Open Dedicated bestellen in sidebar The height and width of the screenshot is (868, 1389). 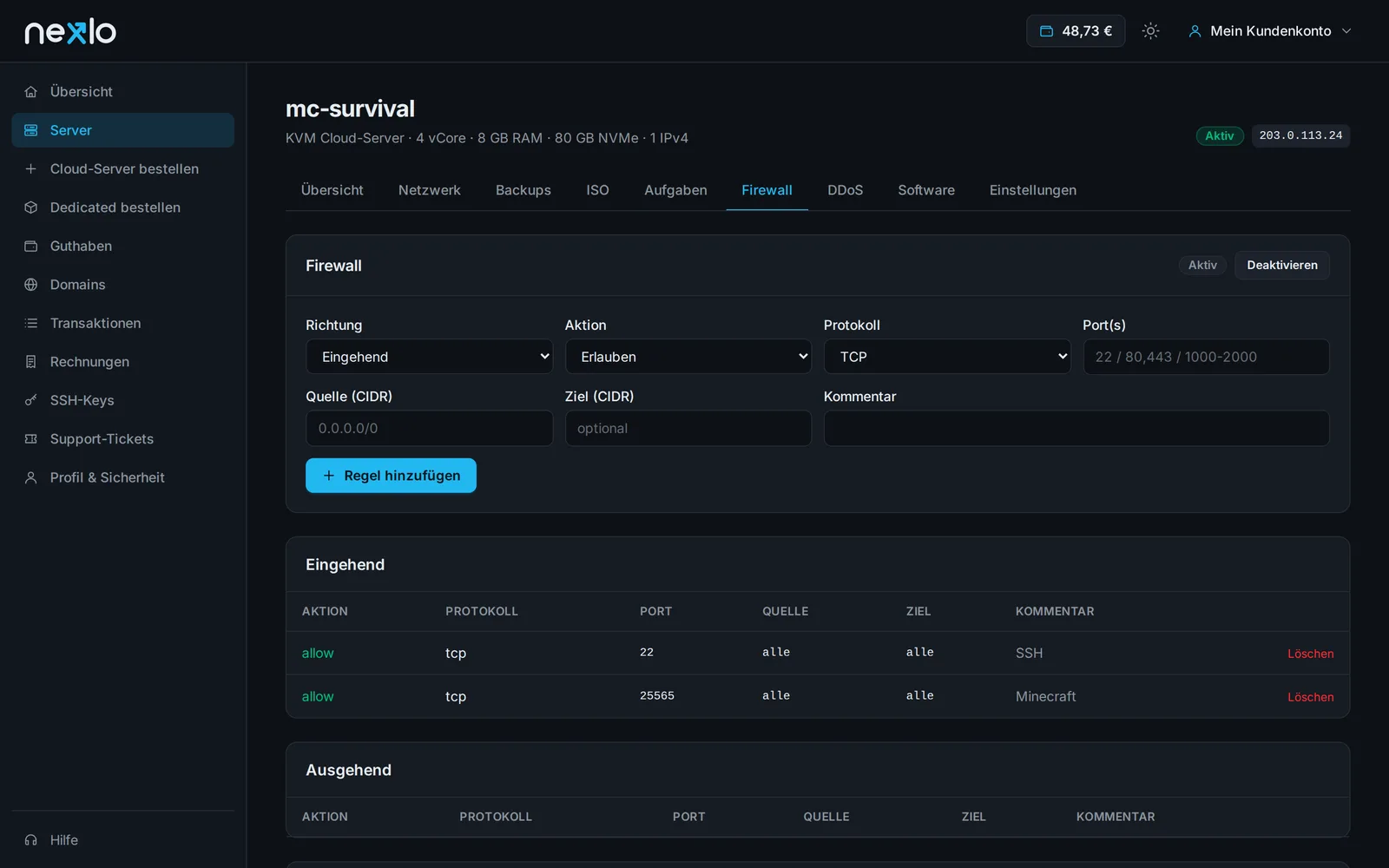click(x=123, y=207)
